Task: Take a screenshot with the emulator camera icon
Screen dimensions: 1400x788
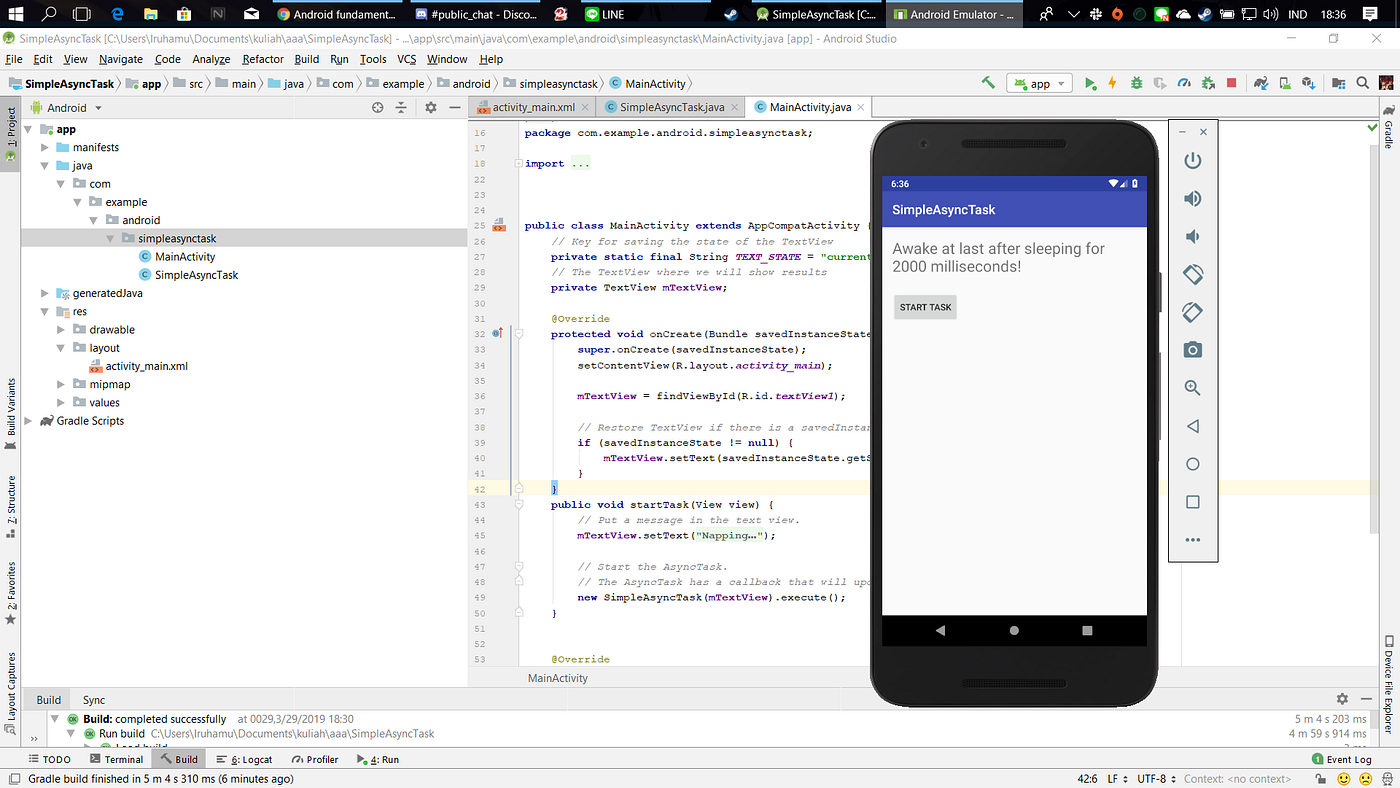Action: (1192, 349)
